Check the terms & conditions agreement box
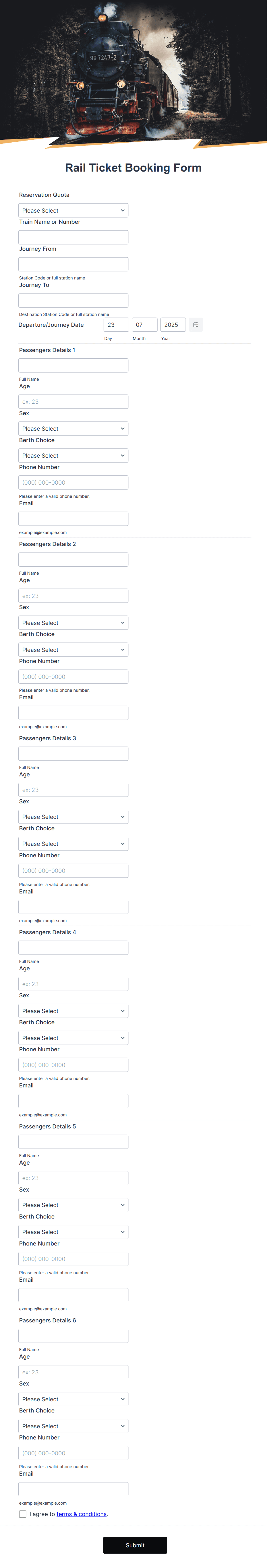Screen dimensions: 267x1568 (23, 1514)
